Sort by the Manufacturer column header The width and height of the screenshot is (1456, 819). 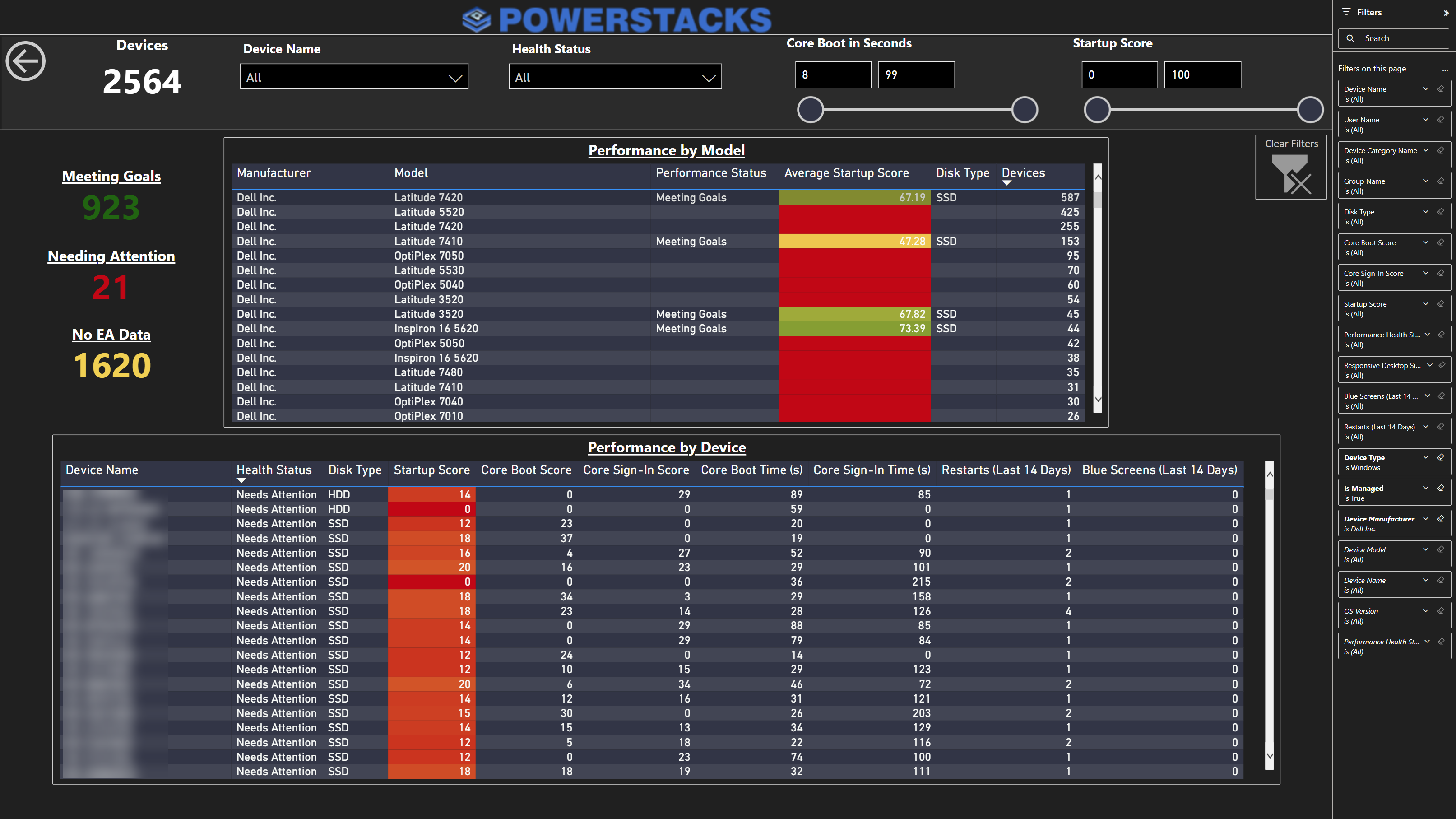point(274,173)
